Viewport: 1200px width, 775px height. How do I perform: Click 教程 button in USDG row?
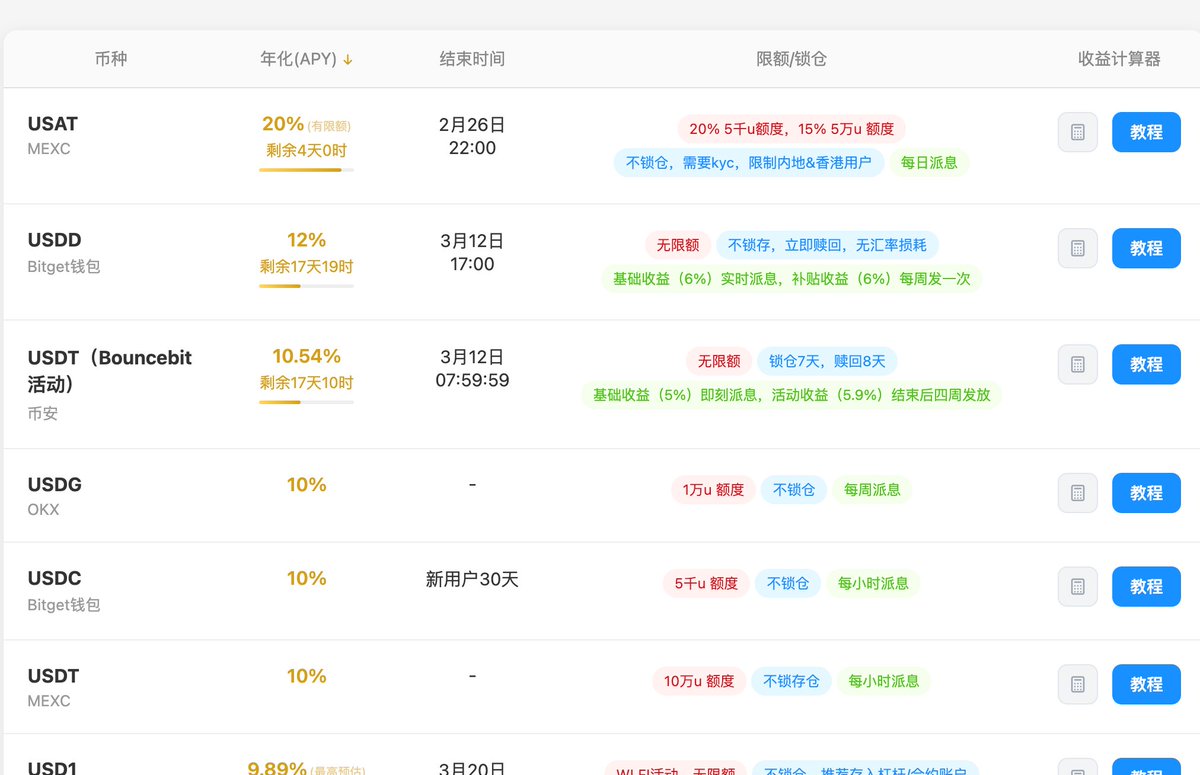(1146, 492)
